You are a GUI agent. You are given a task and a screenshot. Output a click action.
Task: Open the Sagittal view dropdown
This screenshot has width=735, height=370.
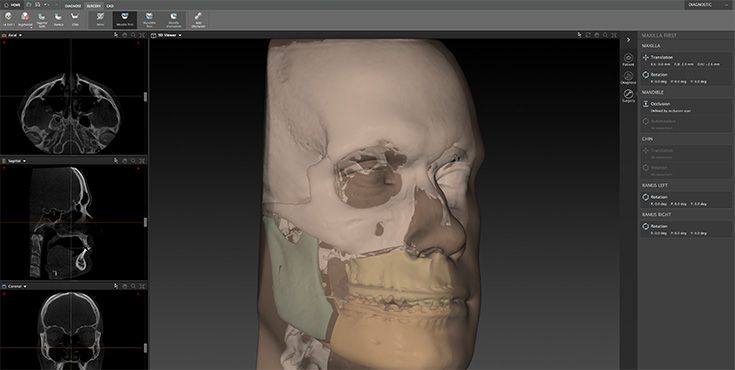(x=24, y=161)
